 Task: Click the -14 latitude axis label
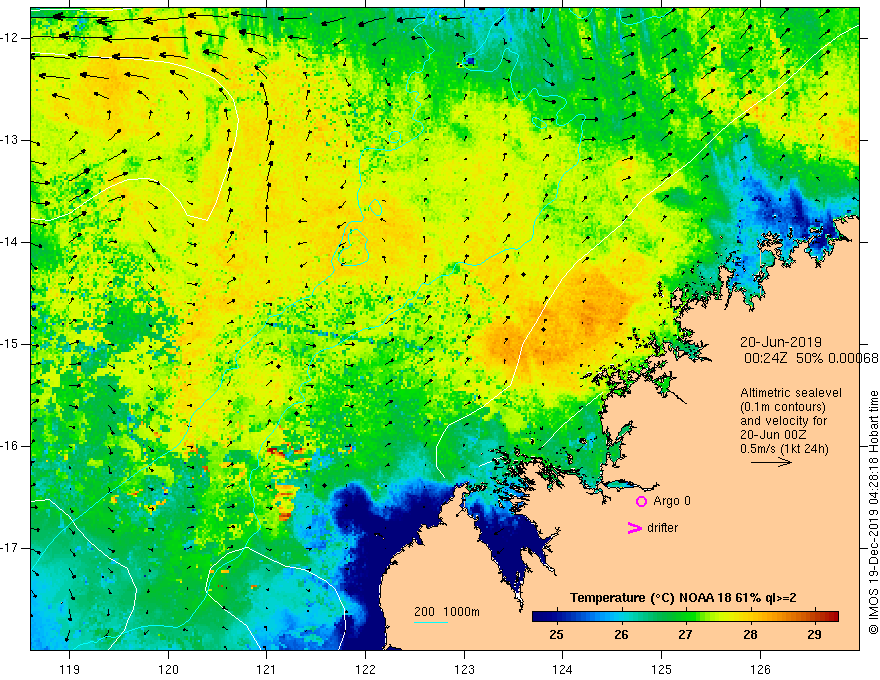(x=10, y=242)
